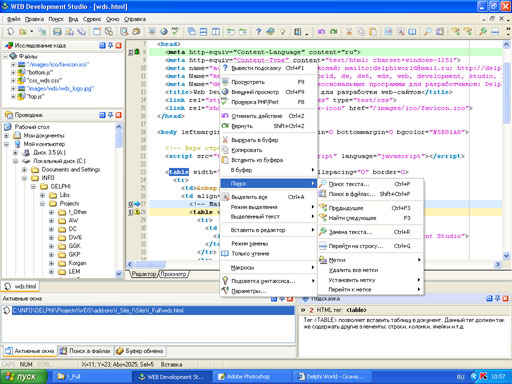Choose Копировать in the context menu
Viewport: 512px width, 384px height.
(x=268, y=150)
